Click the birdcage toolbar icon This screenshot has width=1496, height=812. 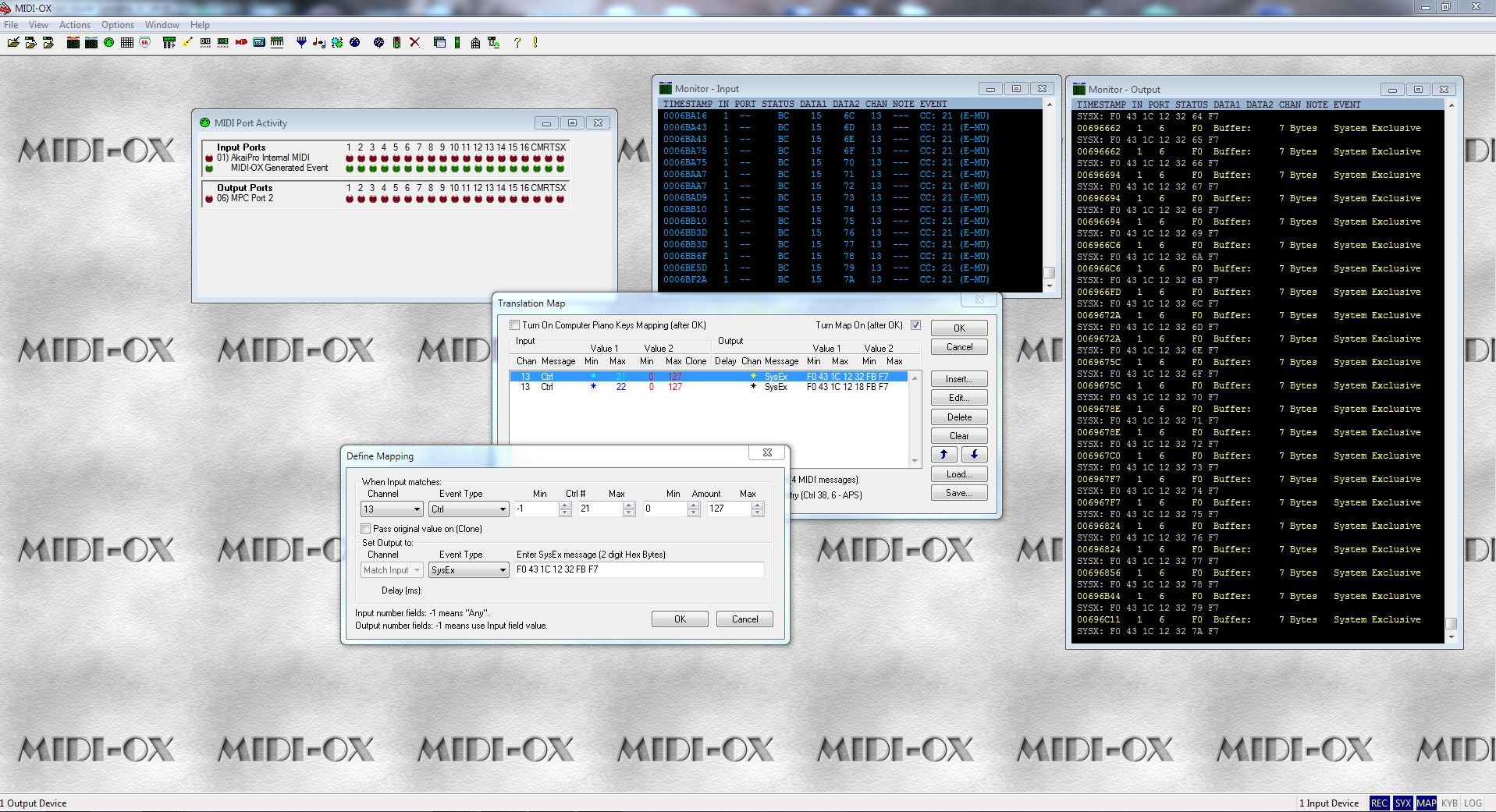(475, 42)
